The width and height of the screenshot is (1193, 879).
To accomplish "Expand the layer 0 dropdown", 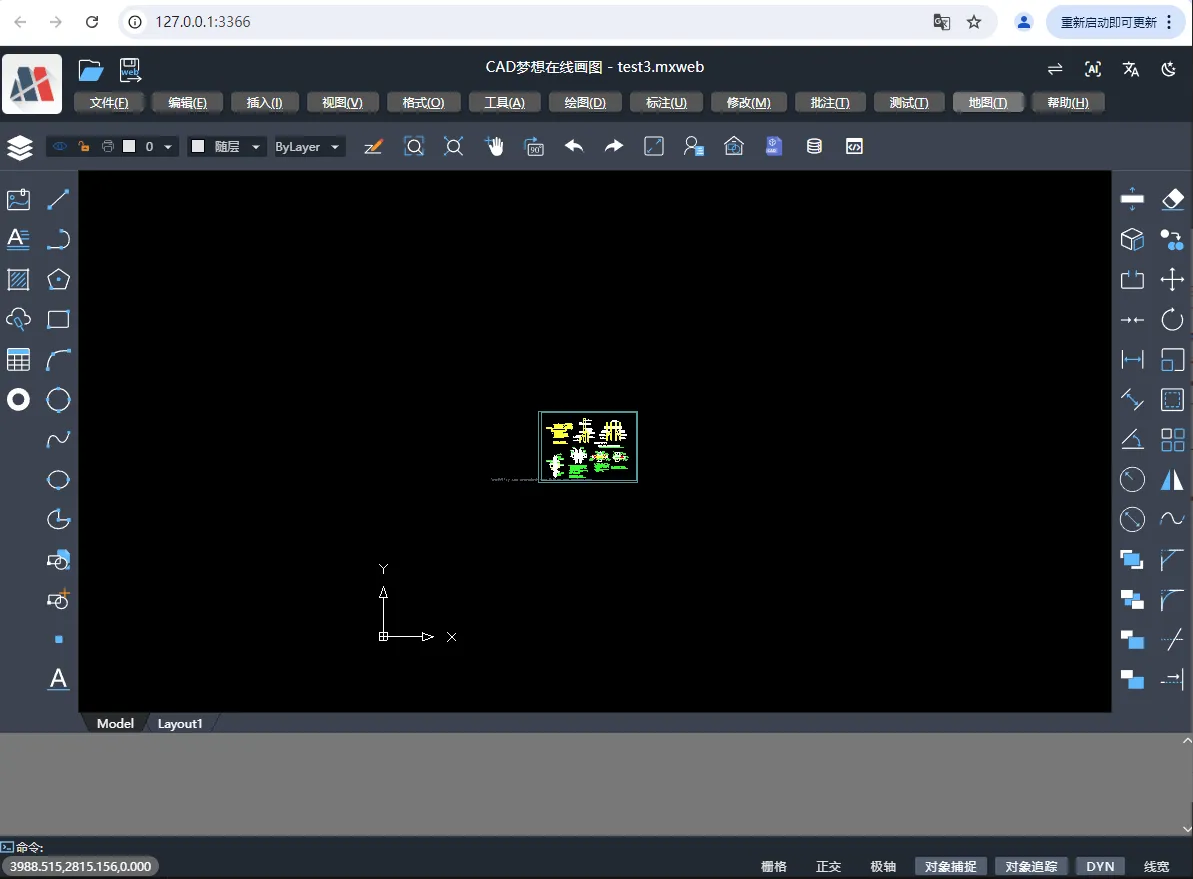I will point(167,147).
